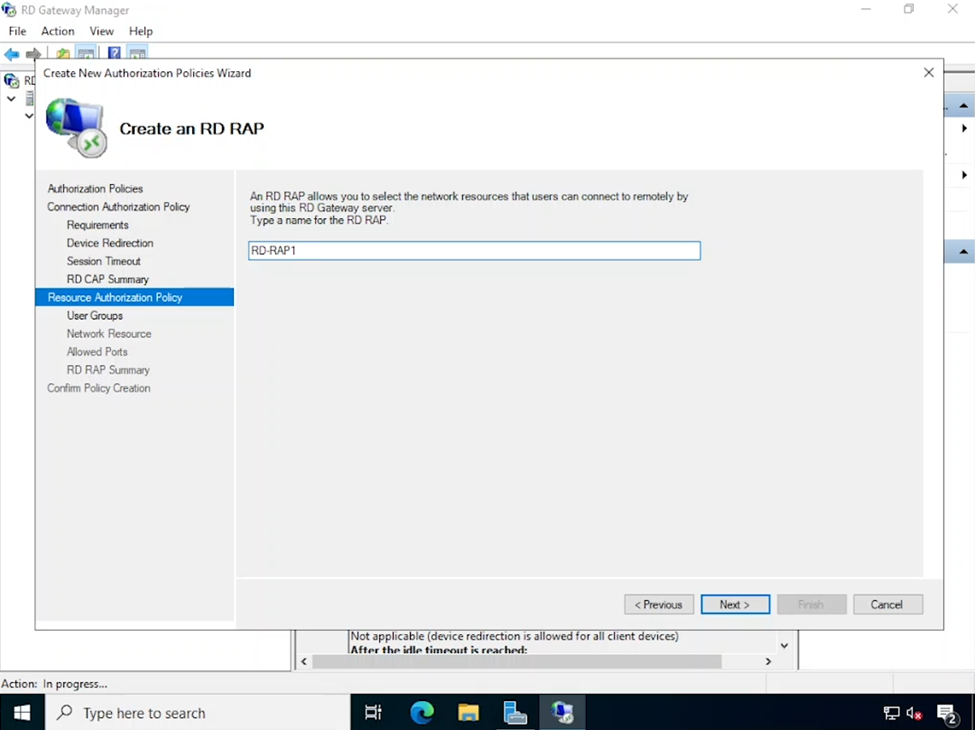This screenshot has height=730, width=975.
Task: Click the RD-RAP1 name input field
Action: [x=473, y=250]
